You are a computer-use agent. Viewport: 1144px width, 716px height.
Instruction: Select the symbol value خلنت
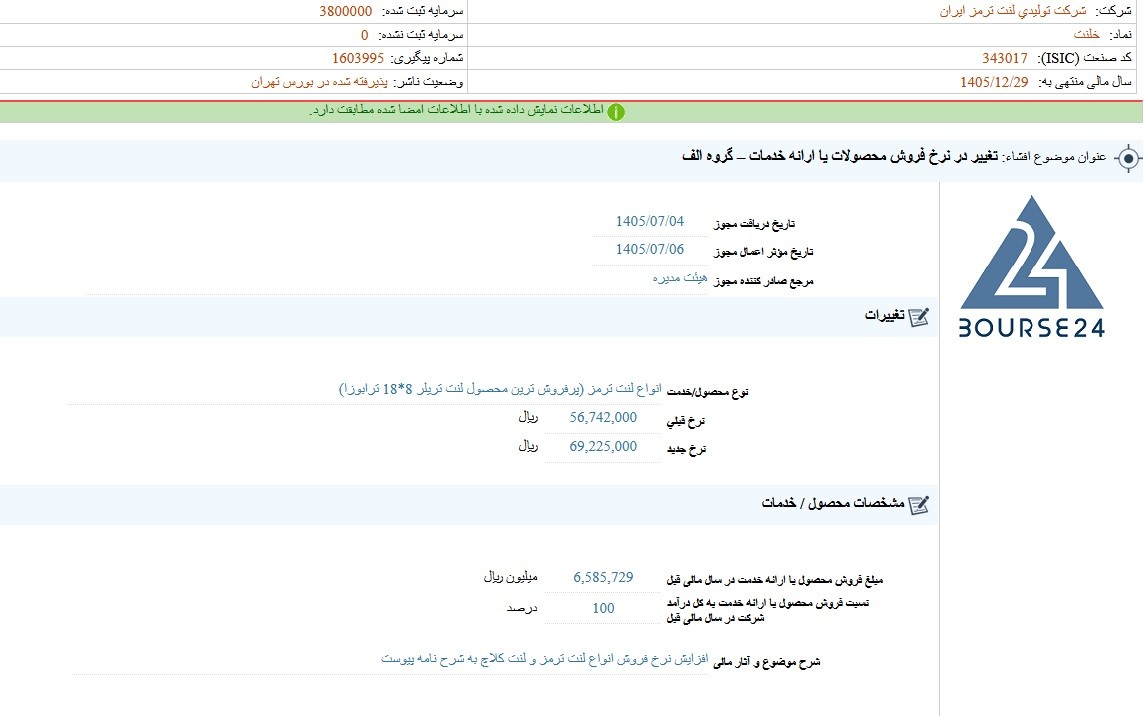point(1086,34)
